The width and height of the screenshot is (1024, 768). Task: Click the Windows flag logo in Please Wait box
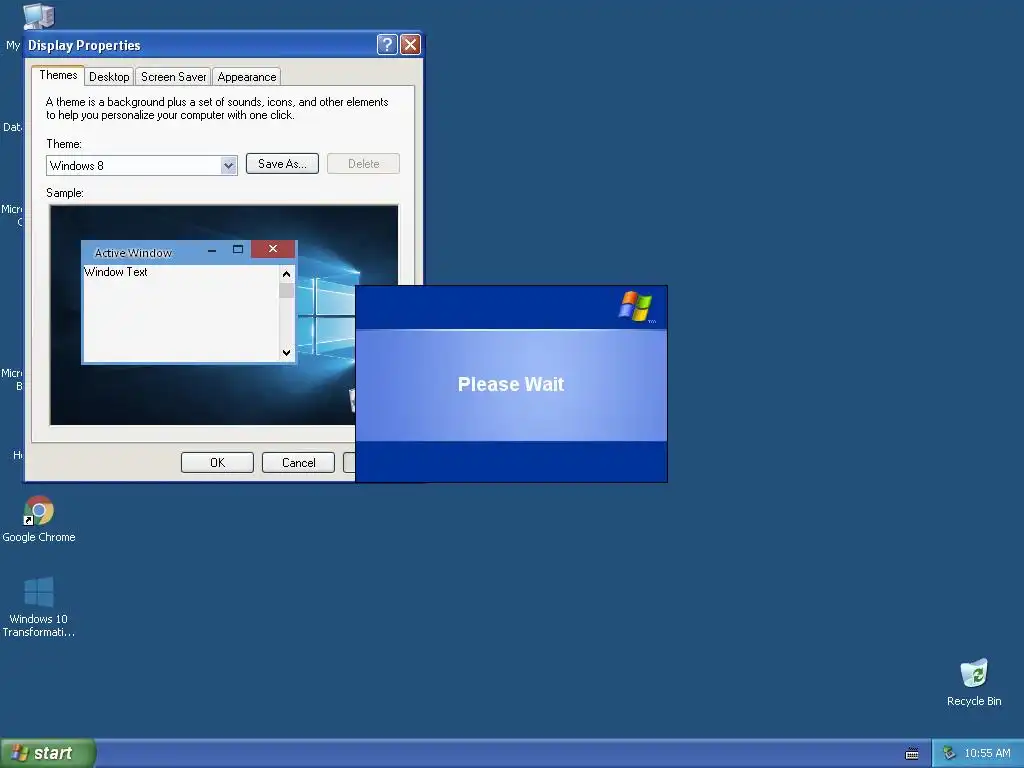(x=635, y=306)
